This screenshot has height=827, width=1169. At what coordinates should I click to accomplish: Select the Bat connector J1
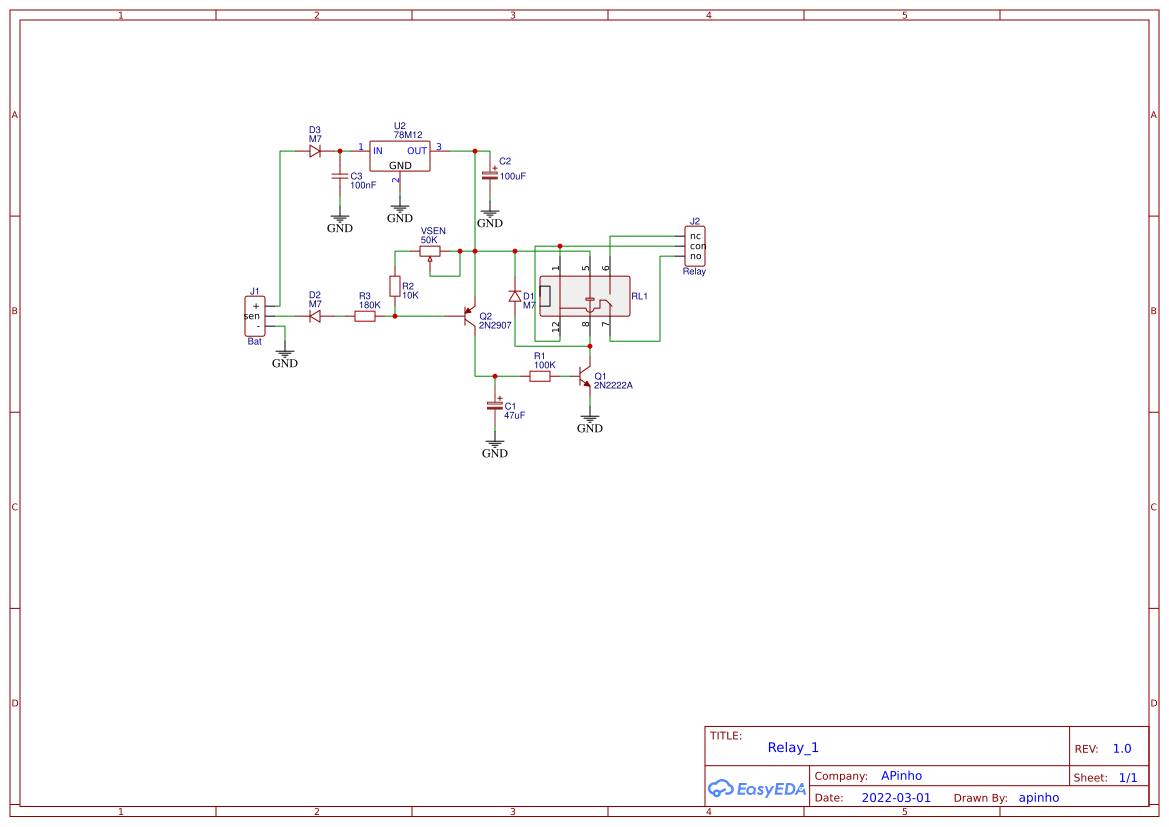[x=255, y=314]
